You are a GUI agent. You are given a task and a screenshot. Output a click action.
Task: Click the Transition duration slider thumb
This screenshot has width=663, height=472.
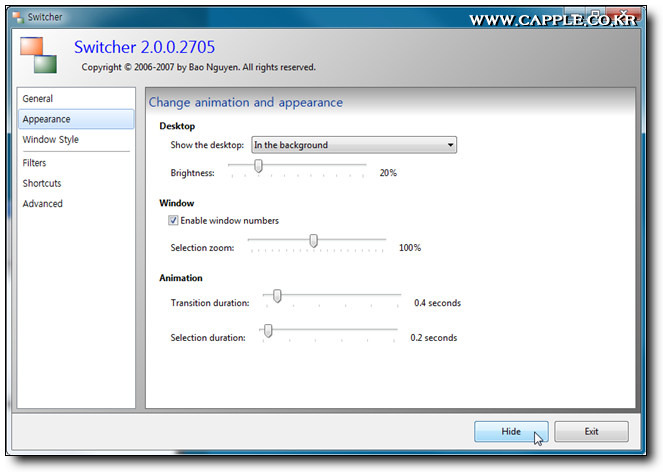pos(277,296)
